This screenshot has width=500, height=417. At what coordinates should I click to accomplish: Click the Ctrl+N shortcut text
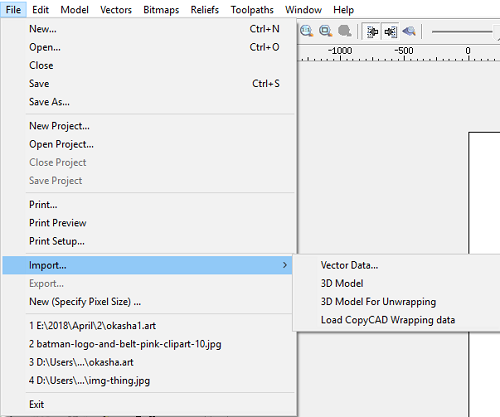pos(264,29)
